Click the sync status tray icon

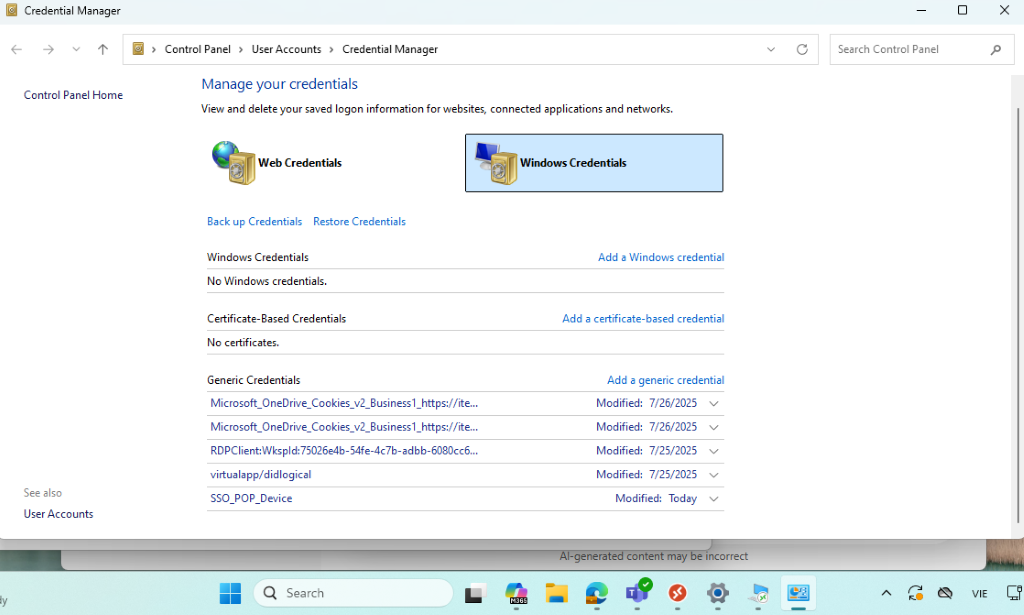pos(915,593)
